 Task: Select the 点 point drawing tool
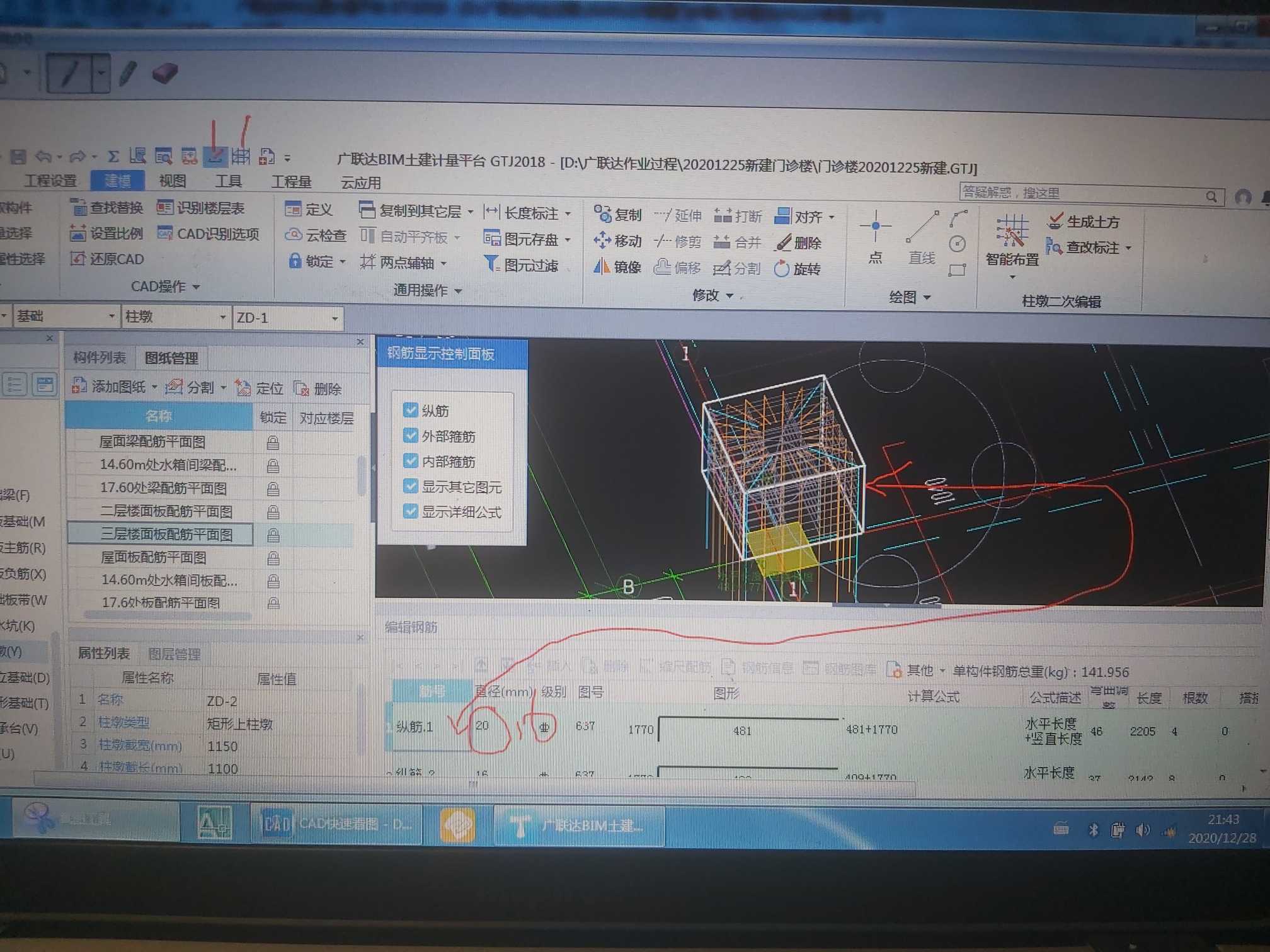[876, 238]
